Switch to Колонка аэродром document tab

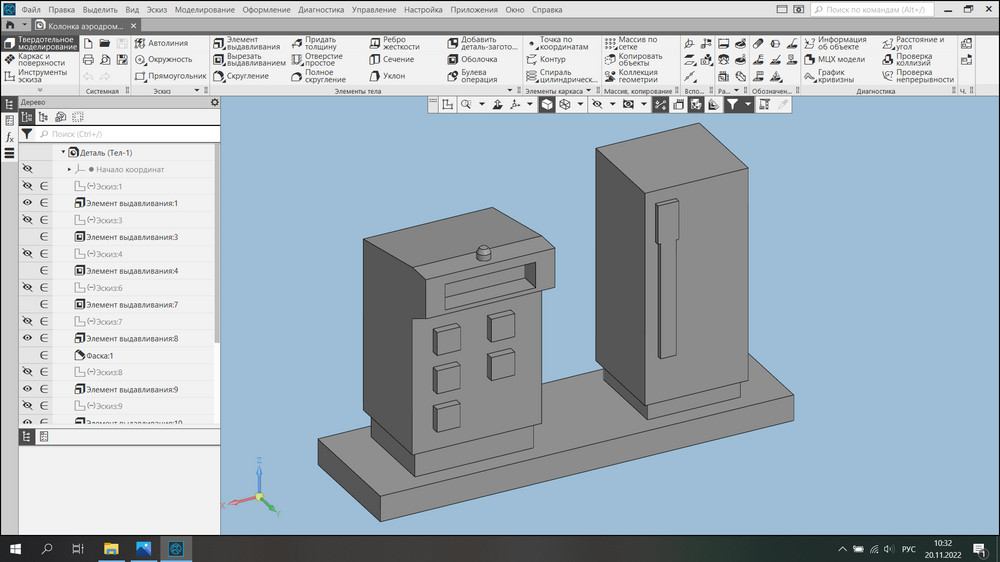[x=86, y=26]
